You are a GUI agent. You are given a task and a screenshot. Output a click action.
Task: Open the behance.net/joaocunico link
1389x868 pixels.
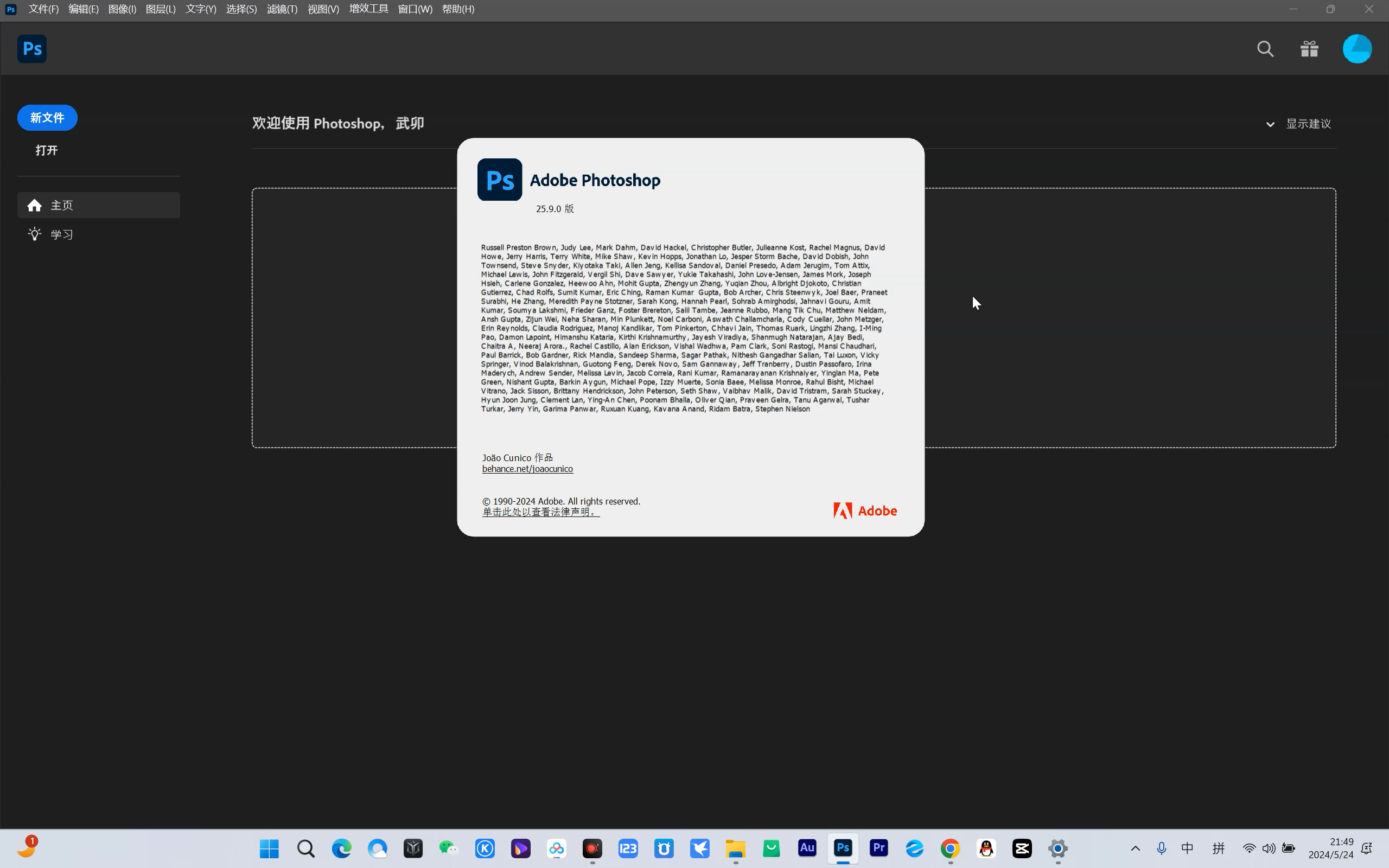tap(527, 469)
